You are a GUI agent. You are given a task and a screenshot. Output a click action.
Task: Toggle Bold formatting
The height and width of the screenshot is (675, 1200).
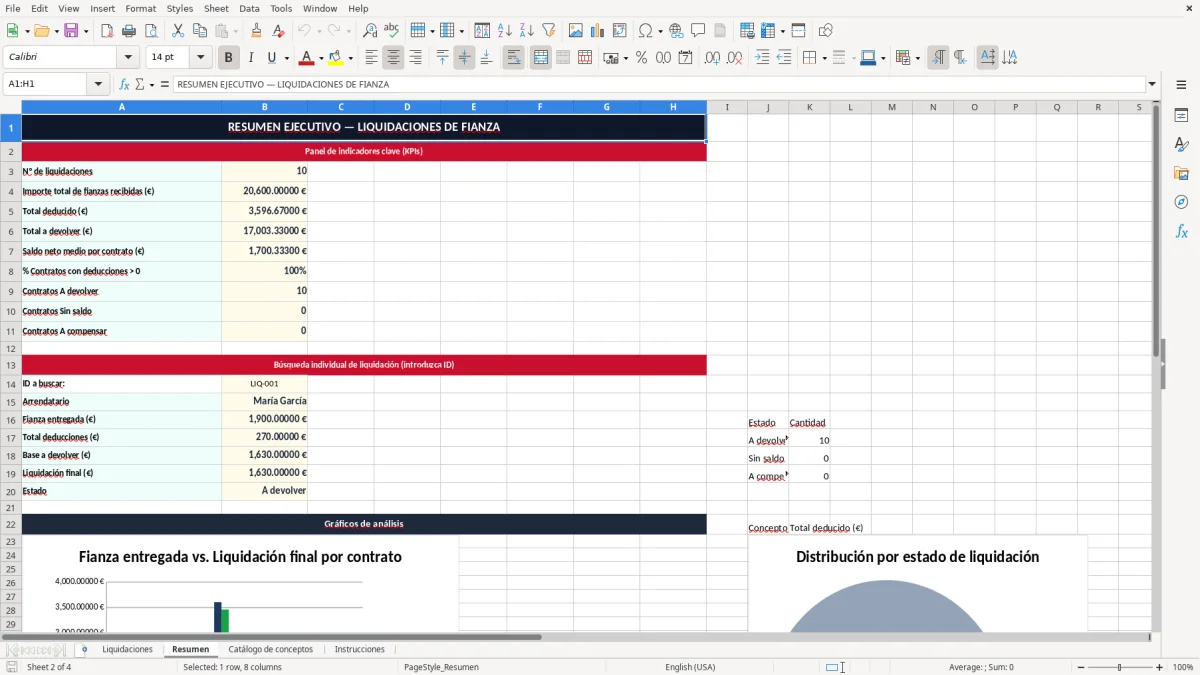pos(228,58)
